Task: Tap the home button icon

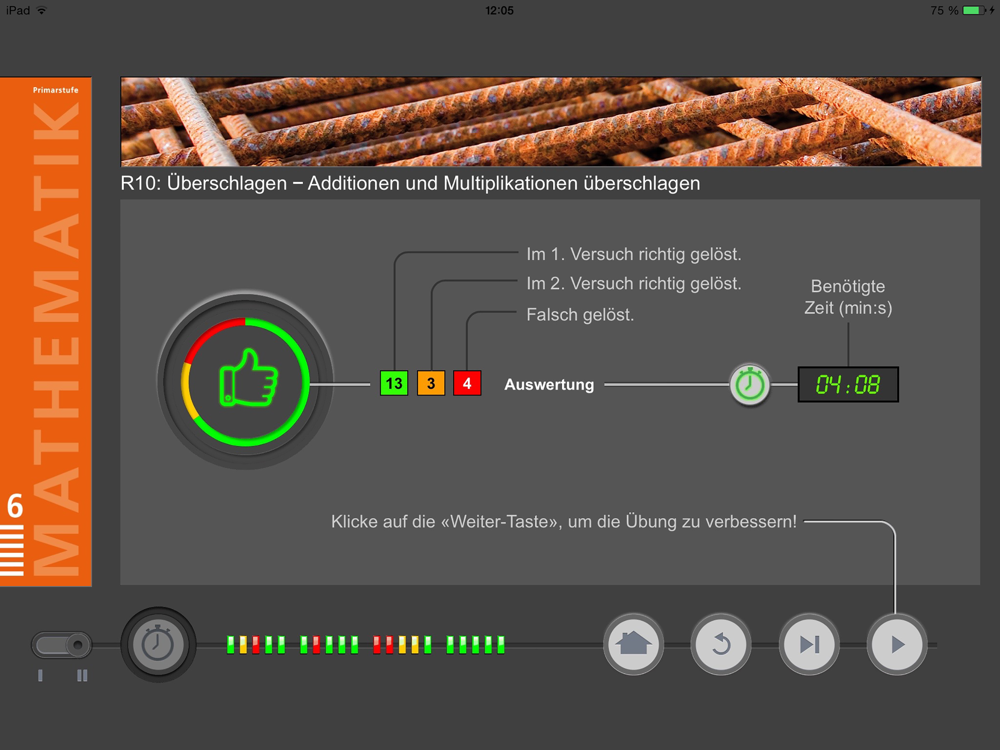Action: (x=633, y=644)
